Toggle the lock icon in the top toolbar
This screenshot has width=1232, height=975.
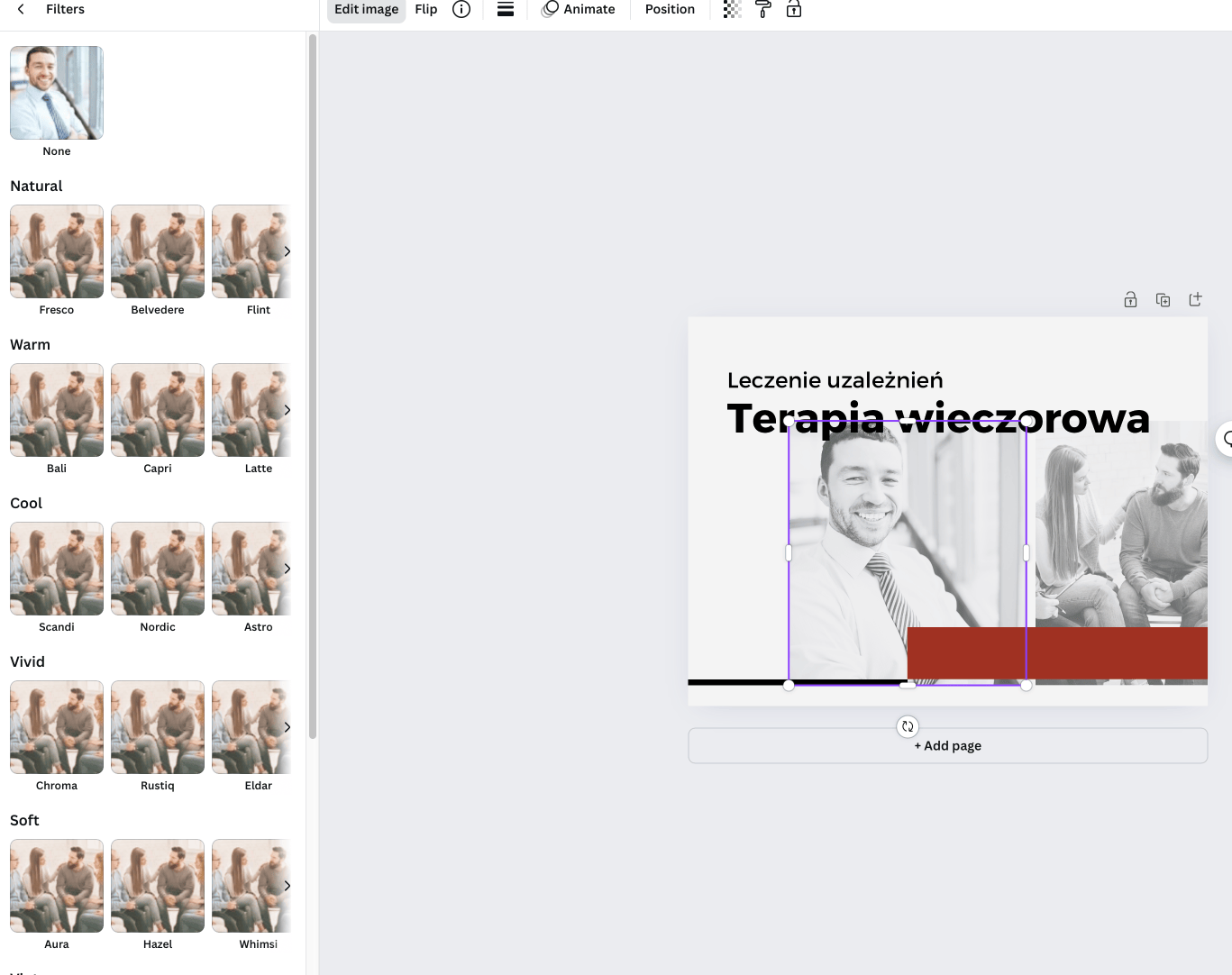point(794,9)
